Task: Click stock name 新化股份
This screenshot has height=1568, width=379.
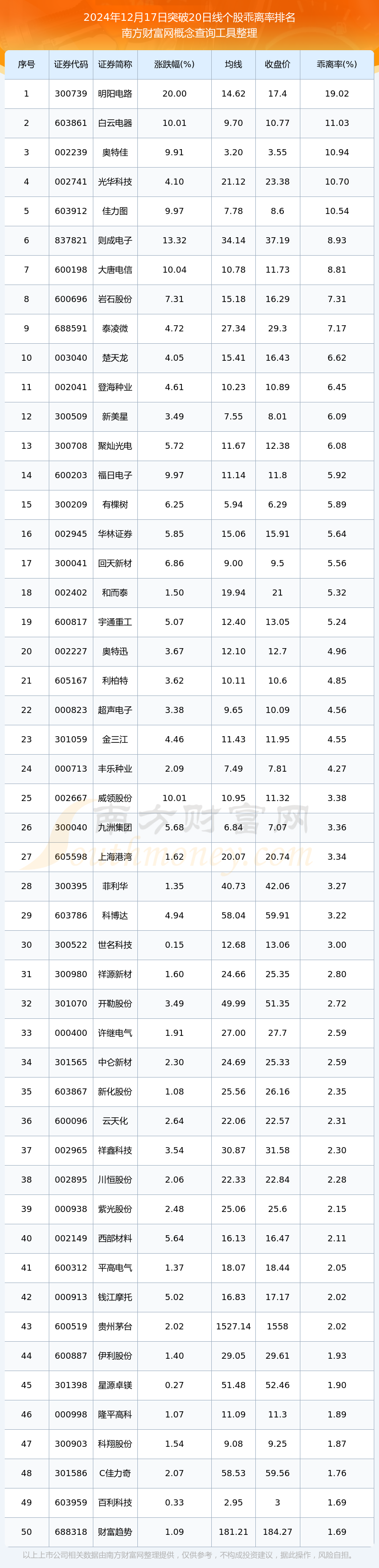Action: click(115, 1092)
